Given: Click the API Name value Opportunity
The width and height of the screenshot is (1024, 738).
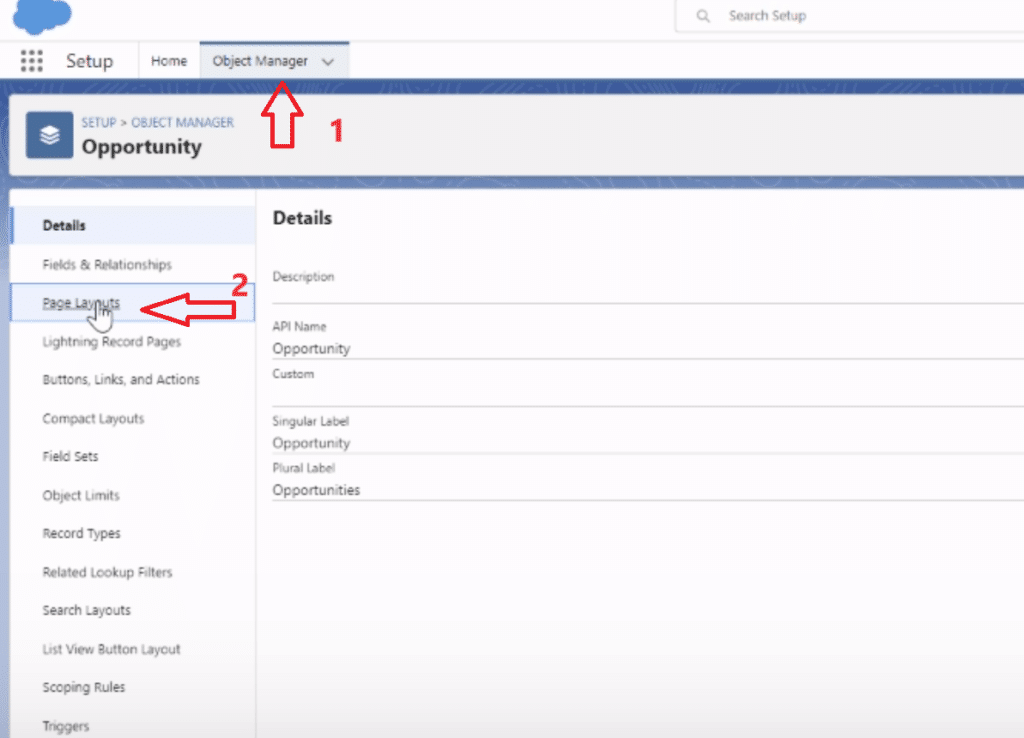Looking at the screenshot, I should pos(312,349).
